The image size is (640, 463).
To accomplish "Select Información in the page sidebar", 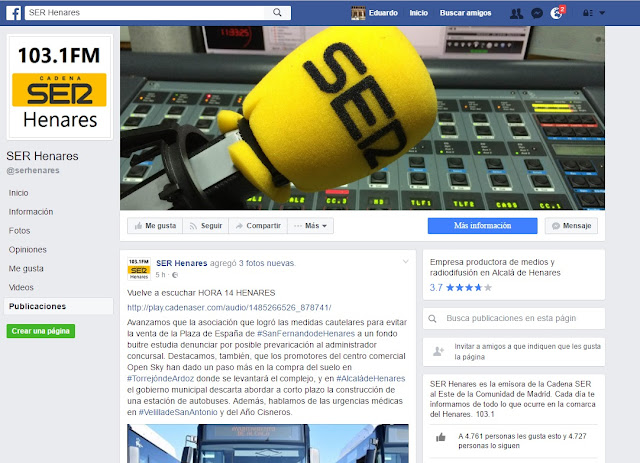I will tap(31, 211).
